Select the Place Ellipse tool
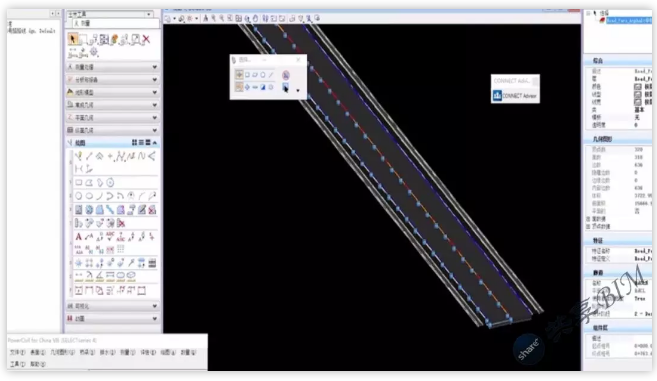Viewport: 657px width, 381px height. [x=89, y=195]
